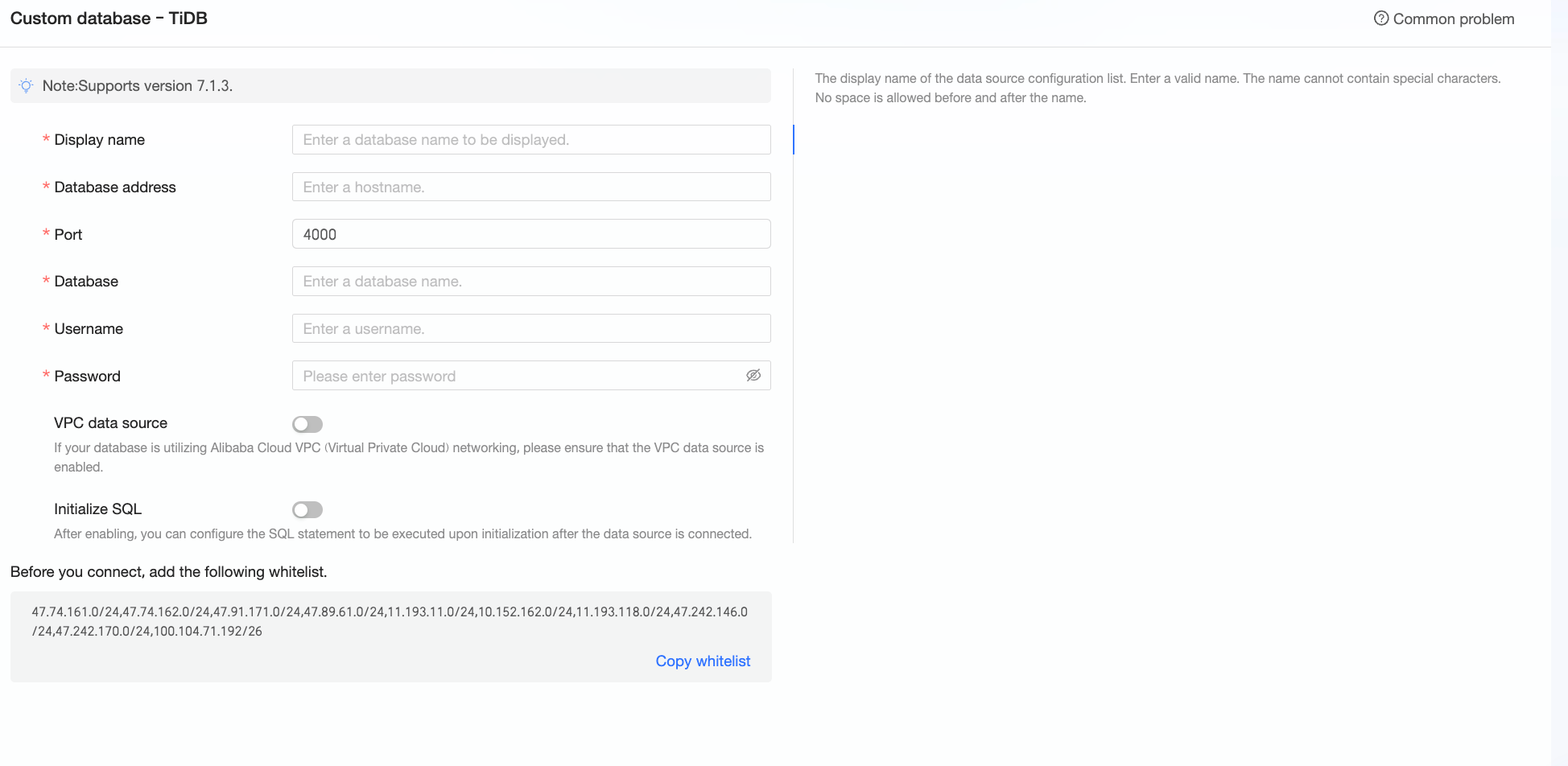Image resolution: width=1568 pixels, height=766 pixels.
Task: Copy the whitelist IP addresses
Action: point(703,661)
